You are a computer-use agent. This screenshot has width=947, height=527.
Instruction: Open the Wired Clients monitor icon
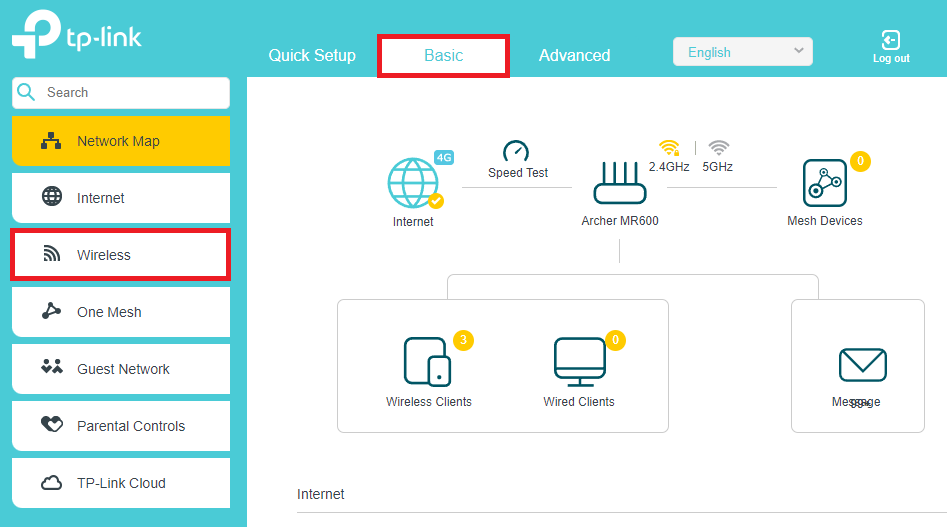click(x=580, y=362)
